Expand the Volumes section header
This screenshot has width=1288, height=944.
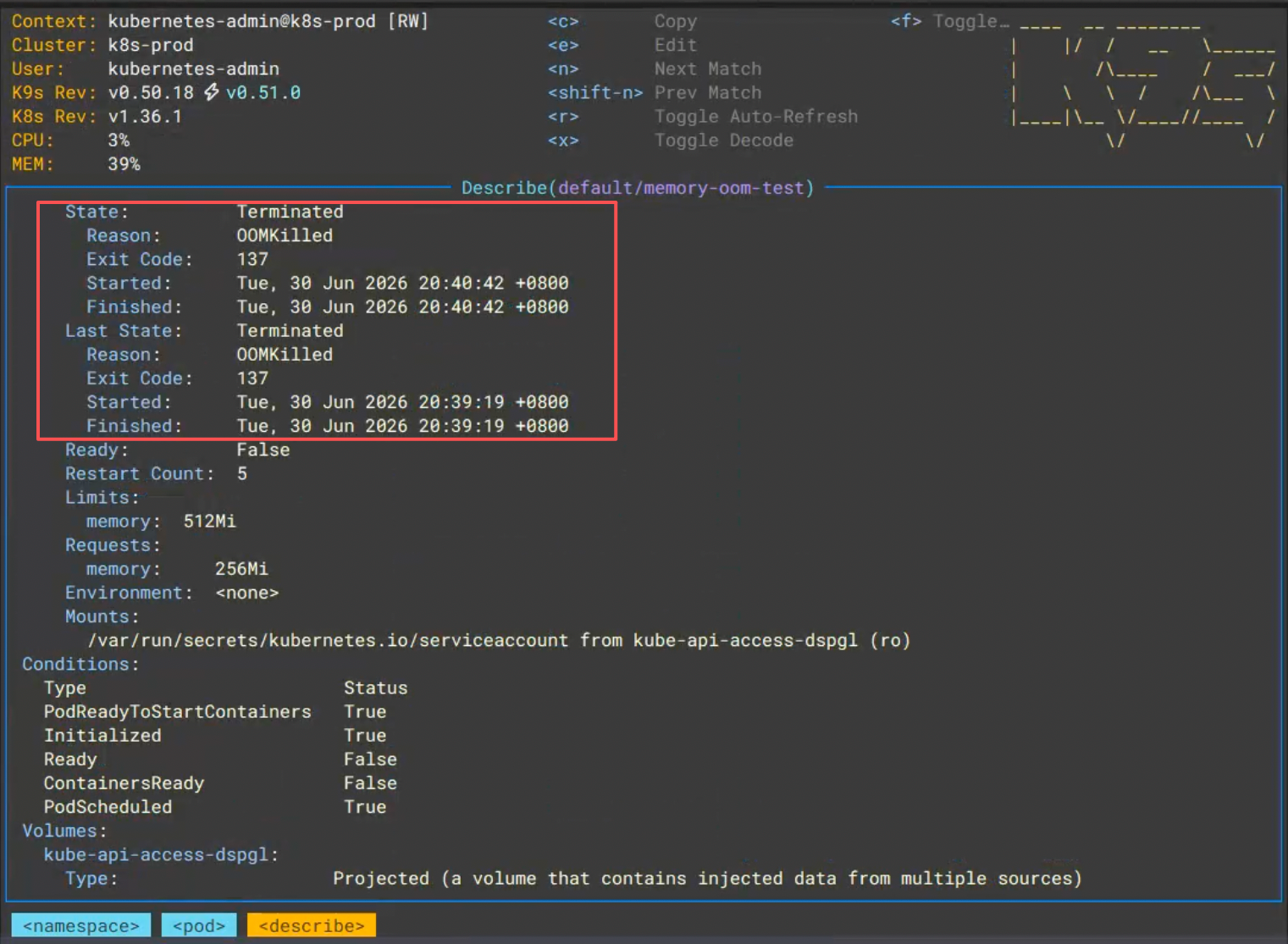click(x=64, y=831)
